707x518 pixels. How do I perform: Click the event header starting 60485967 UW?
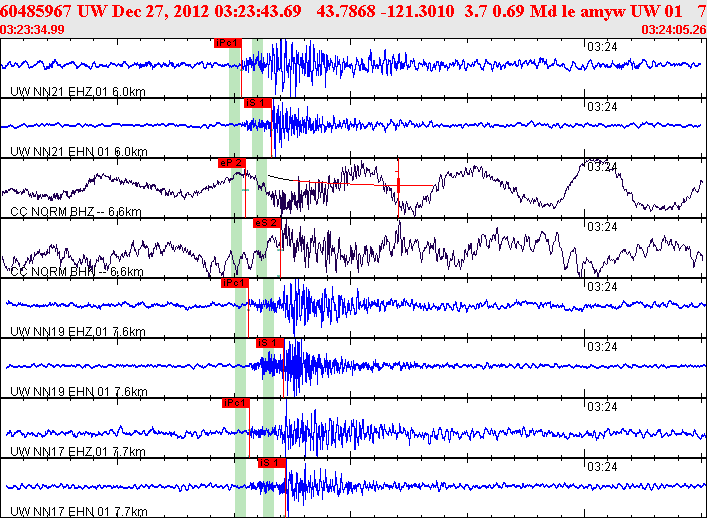(354, 11)
